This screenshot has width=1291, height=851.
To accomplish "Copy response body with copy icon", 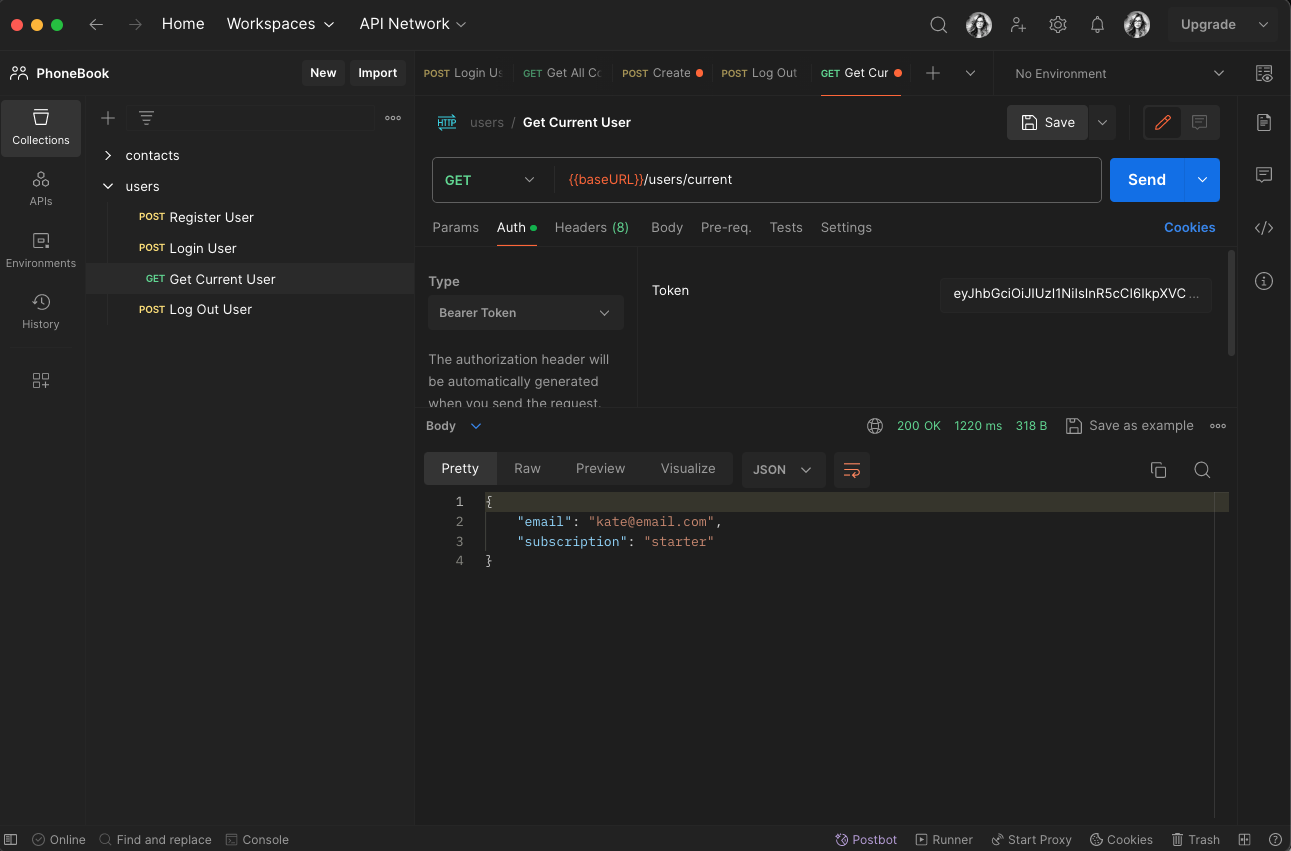I will coord(1159,470).
